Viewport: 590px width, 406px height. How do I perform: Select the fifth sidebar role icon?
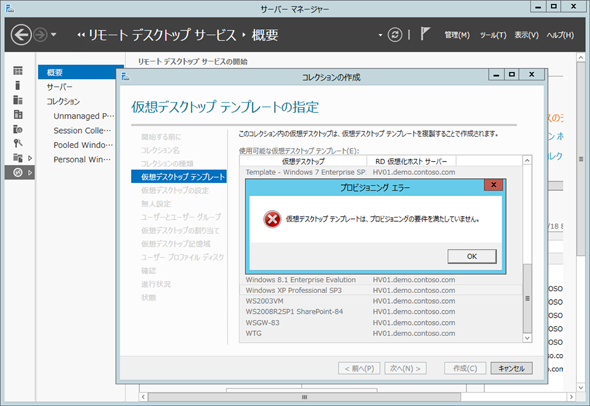coord(18,129)
